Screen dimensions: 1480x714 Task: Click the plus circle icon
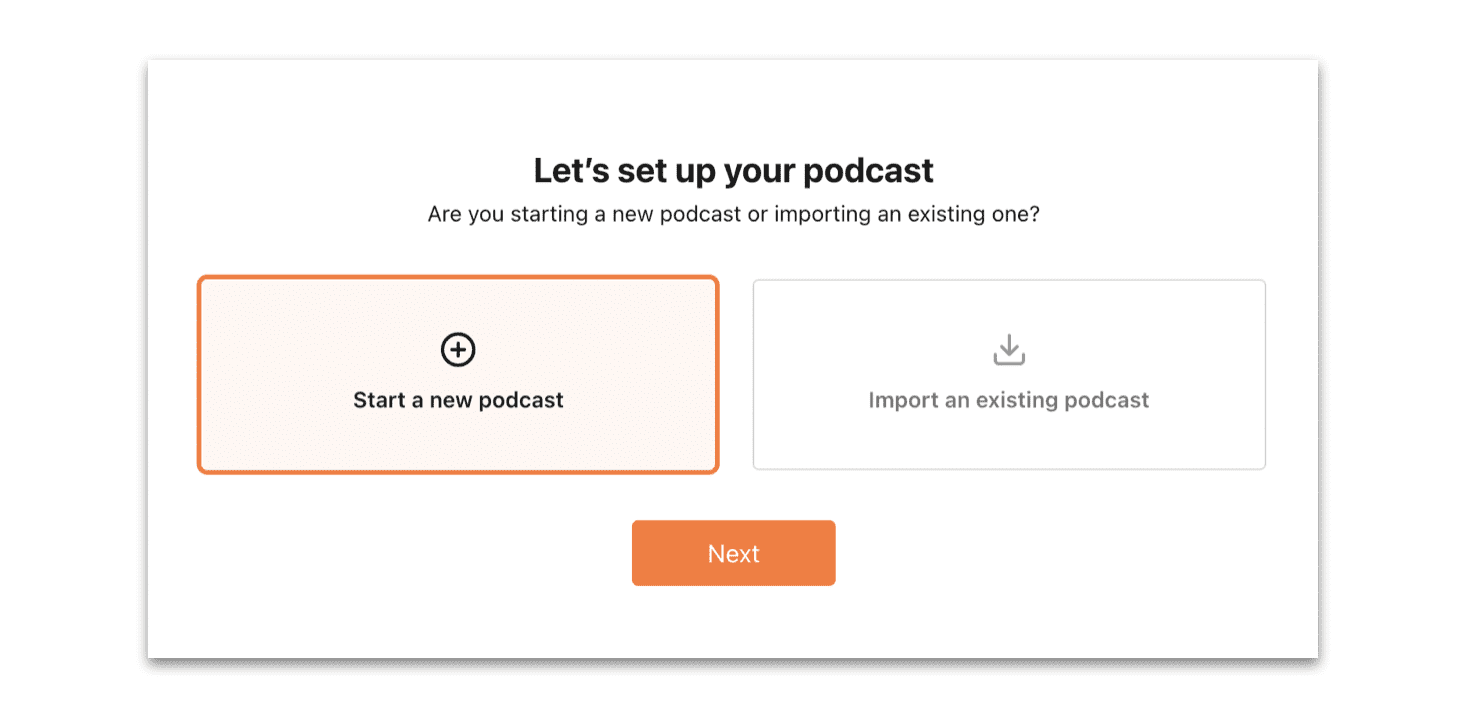tap(458, 349)
